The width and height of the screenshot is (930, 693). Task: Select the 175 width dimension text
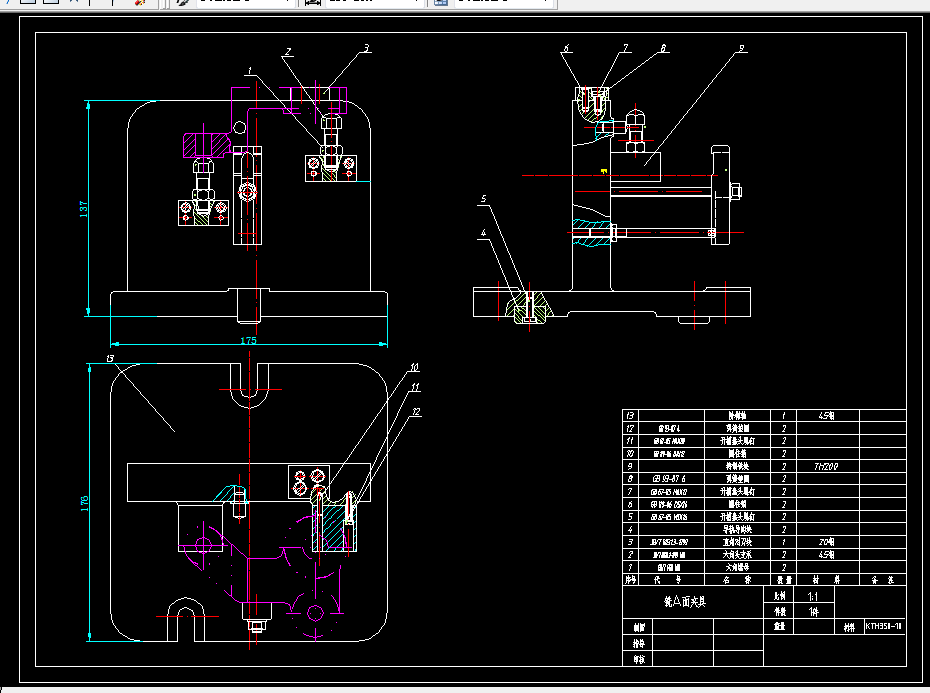(x=249, y=341)
